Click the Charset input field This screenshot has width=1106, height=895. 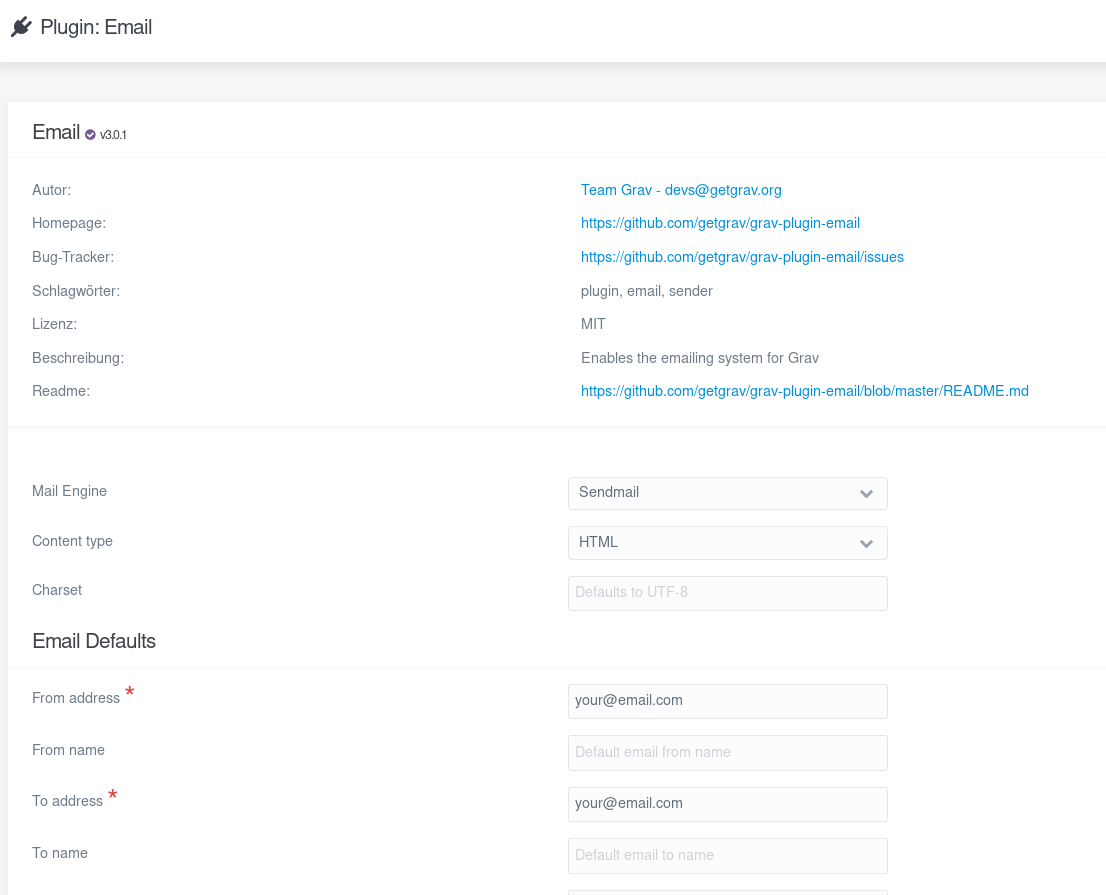click(727, 593)
